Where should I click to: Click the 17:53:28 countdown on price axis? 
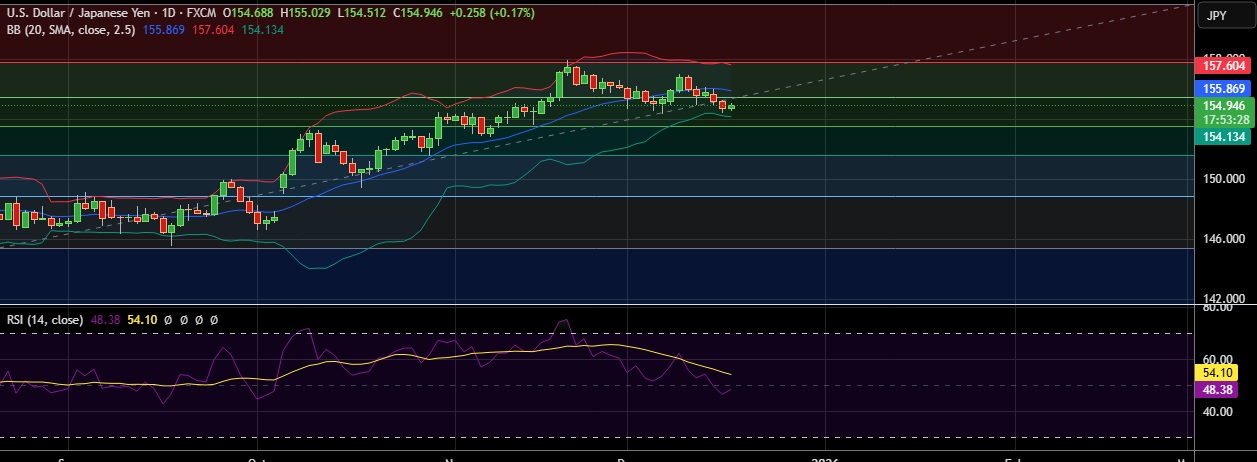tap(1224, 119)
